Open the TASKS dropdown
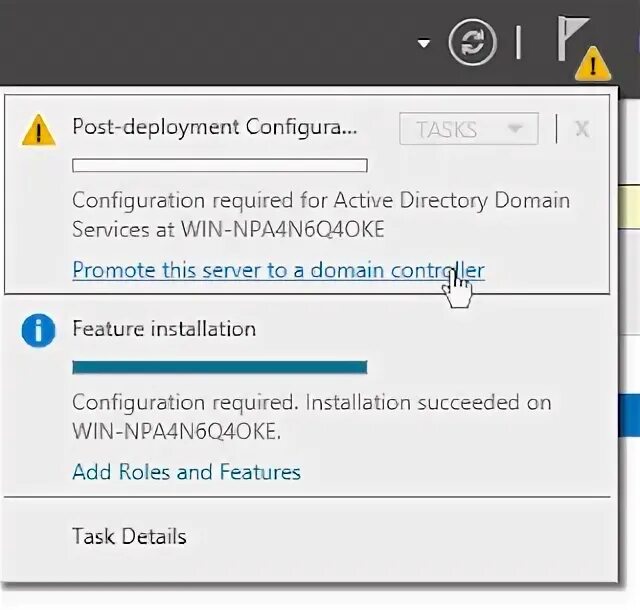This screenshot has width=640, height=610. [460, 129]
